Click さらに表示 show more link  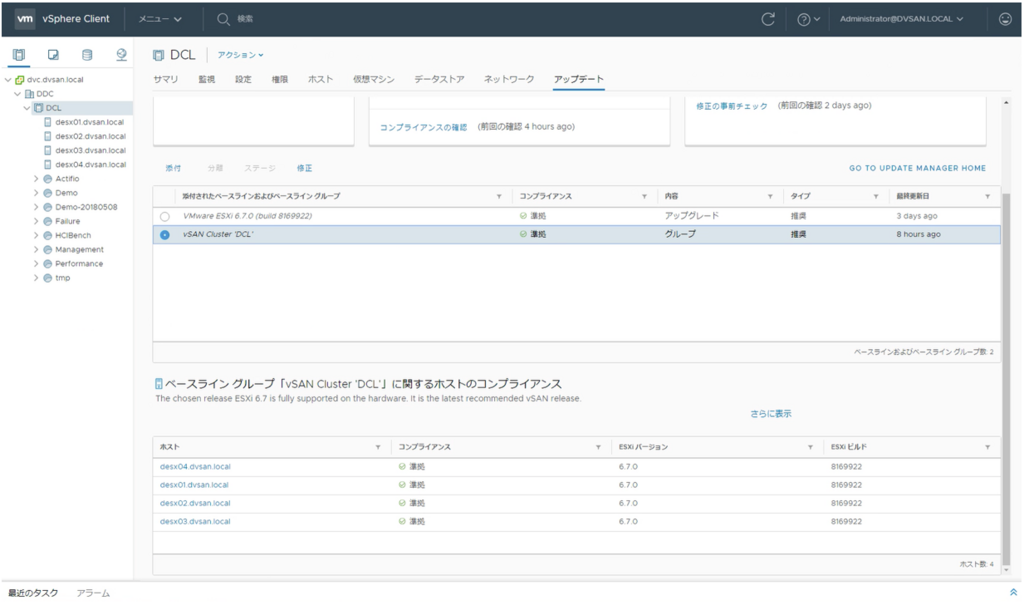[x=771, y=414]
